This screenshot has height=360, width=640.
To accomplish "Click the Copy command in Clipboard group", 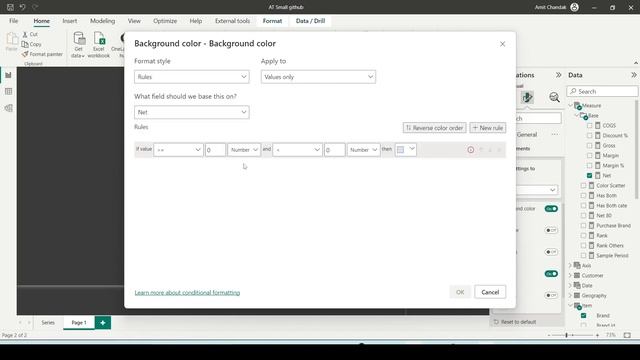I will point(31,44).
